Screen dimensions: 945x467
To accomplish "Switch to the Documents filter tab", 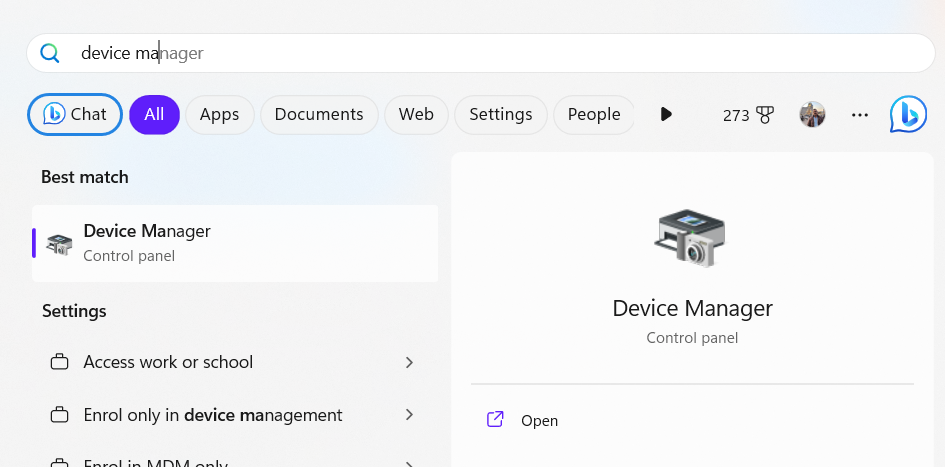I will (319, 114).
